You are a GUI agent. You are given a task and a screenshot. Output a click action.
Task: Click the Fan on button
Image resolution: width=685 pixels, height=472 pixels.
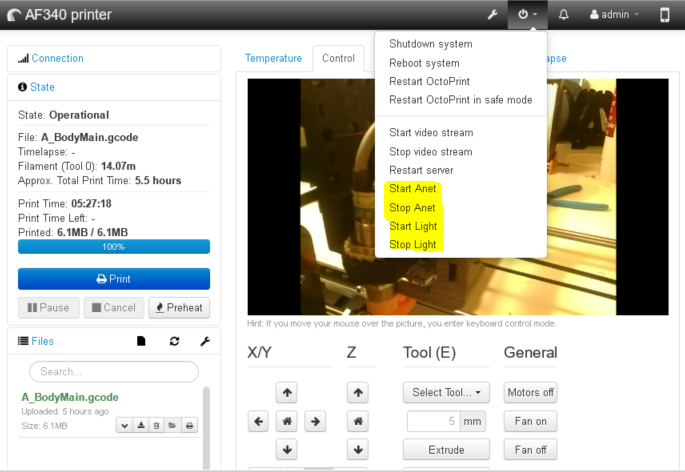tap(530, 421)
